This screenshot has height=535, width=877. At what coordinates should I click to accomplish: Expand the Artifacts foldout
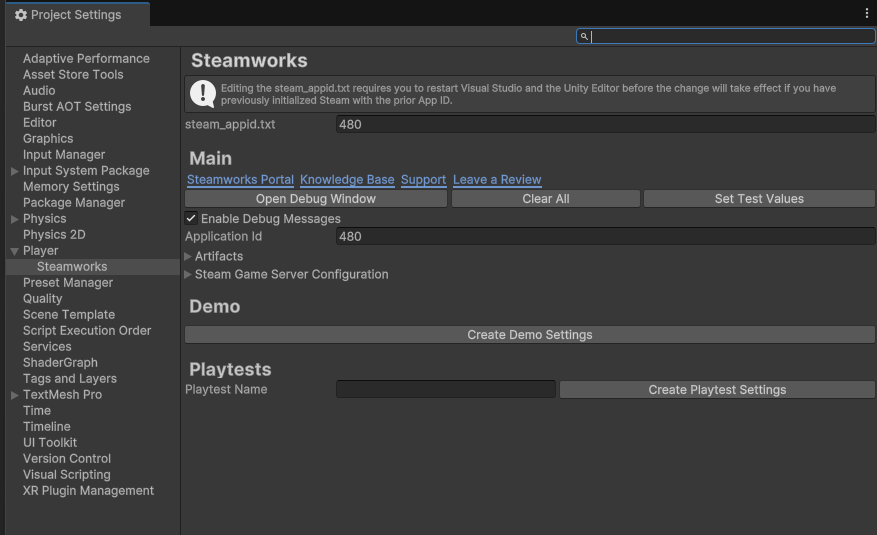(x=188, y=256)
